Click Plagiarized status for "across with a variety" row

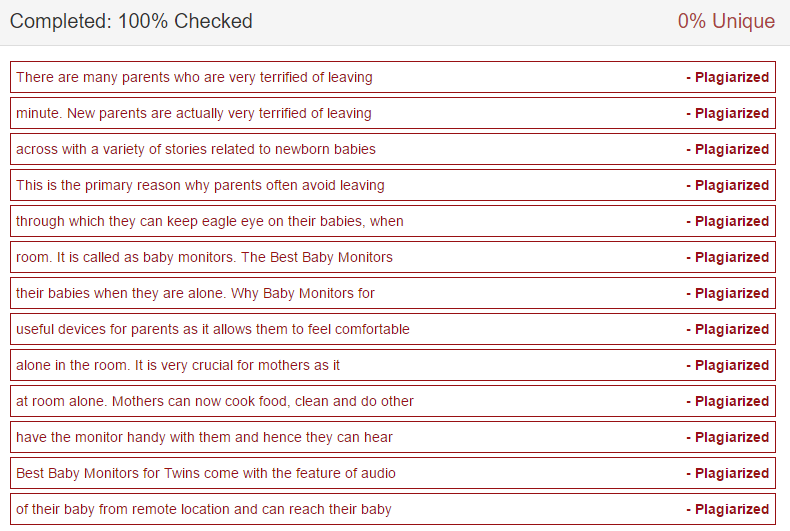click(727, 149)
